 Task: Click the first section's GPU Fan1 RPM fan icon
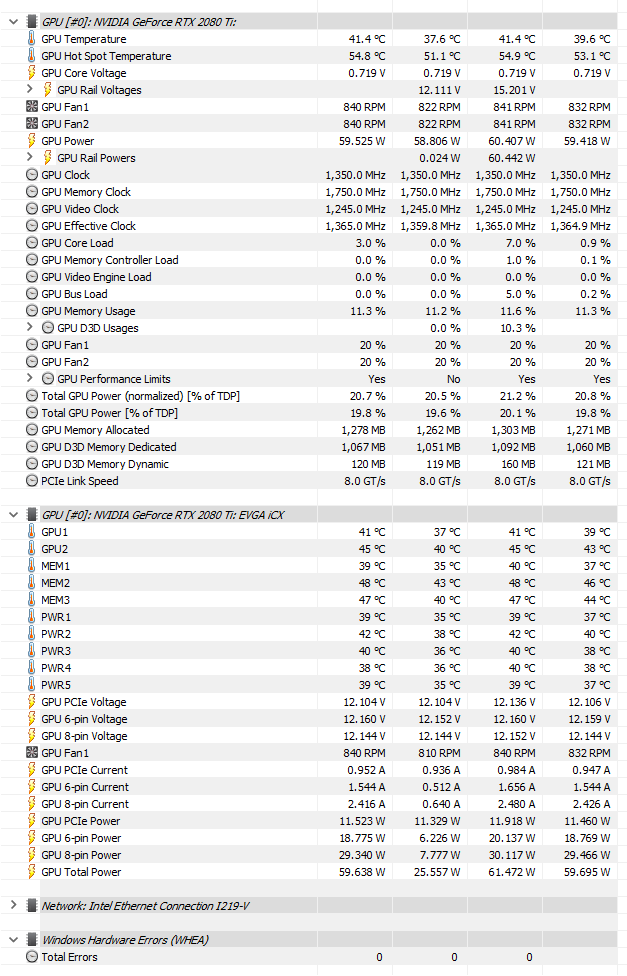(x=32, y=106)
